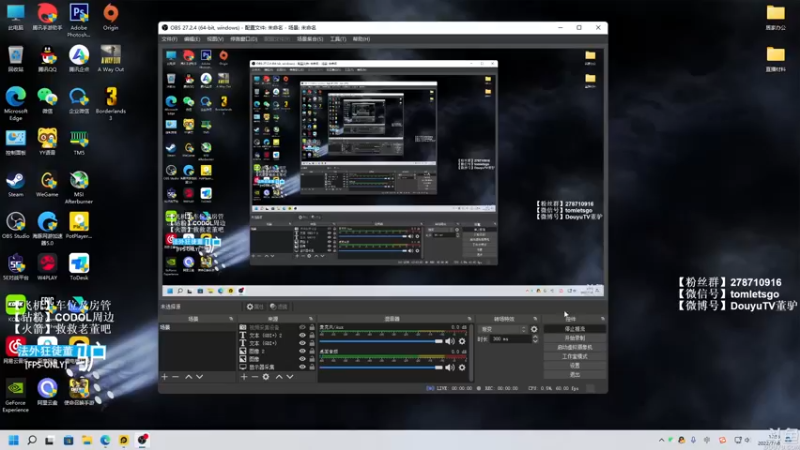Toggle lock on 视频采集设备 source
This screenshot has width=800, height=450.
(x=312, y=328)
